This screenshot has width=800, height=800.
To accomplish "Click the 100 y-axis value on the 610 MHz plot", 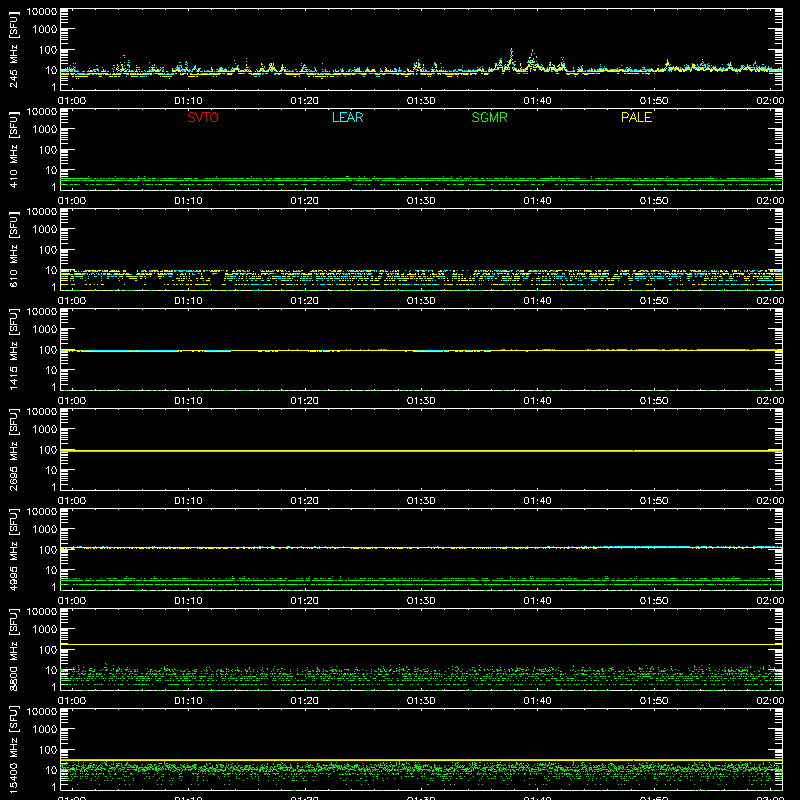I will tap(48, 250).
